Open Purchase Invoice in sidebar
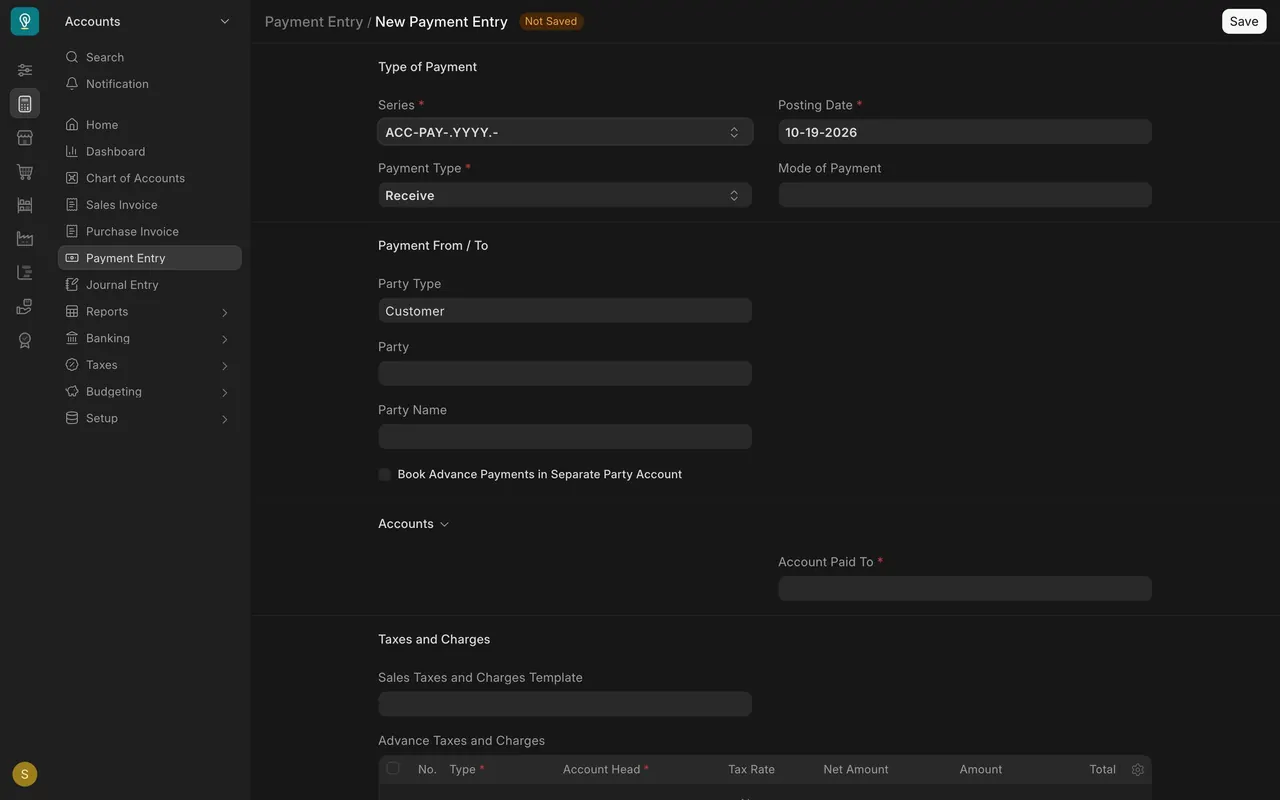 click(x=150, y=231)
